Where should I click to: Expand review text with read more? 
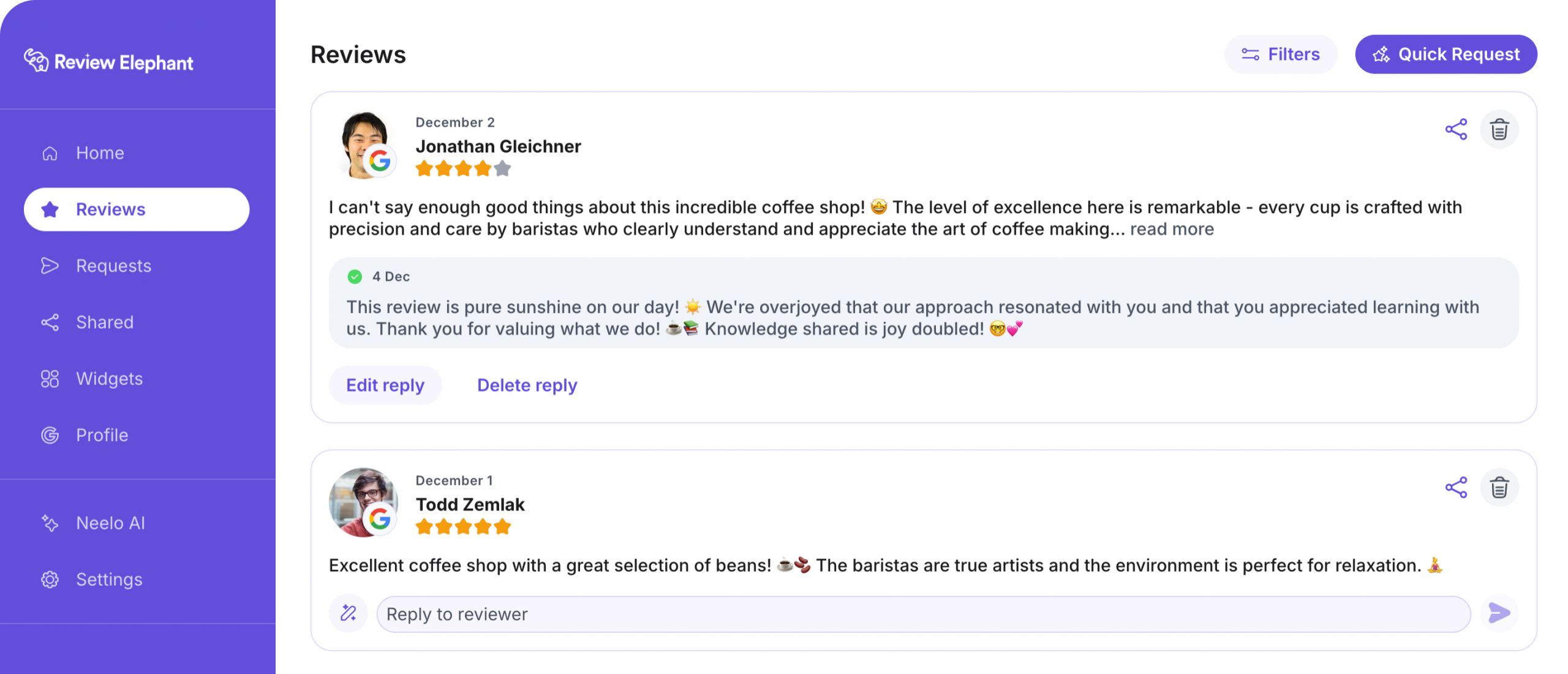click(x=1172, y=230)
